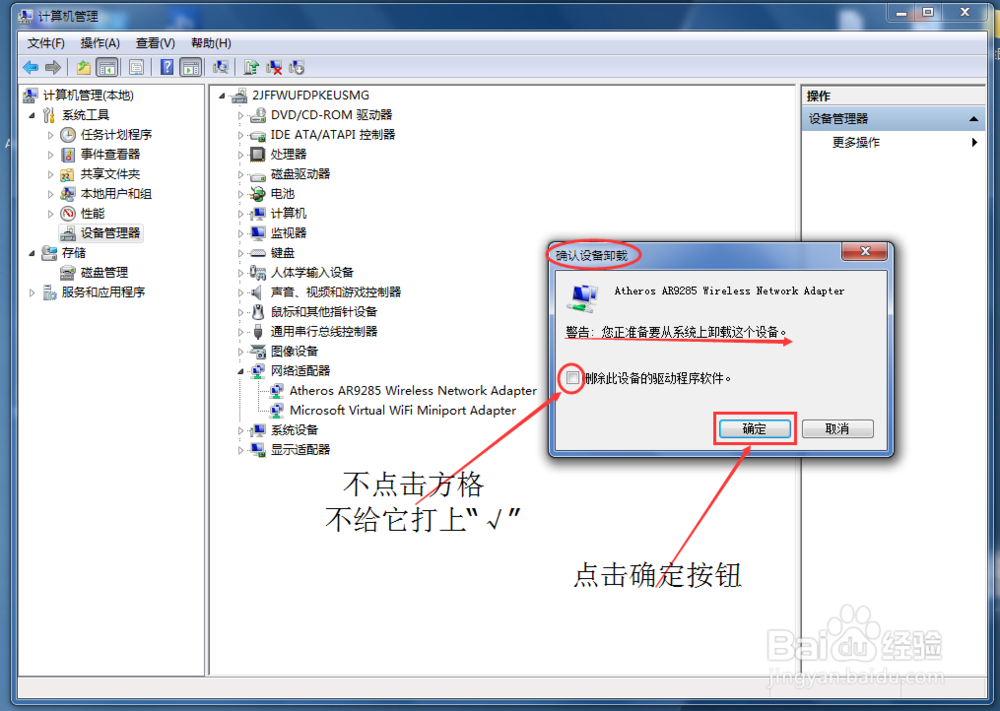The image size is (1000, 711).
Task: Click Scan for hardware changes icon
Action: point(221,67)
